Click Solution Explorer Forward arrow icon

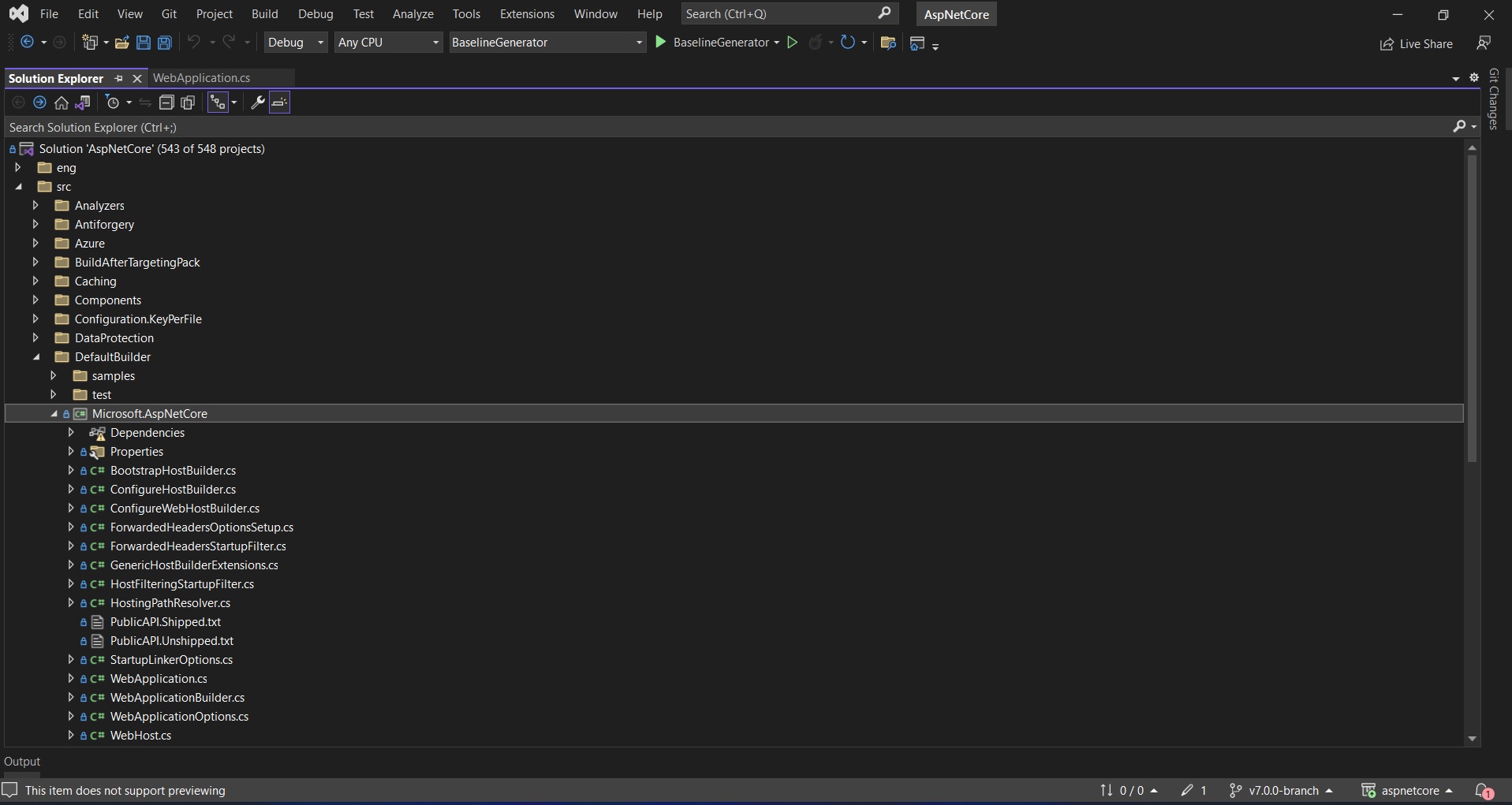tap(39, 102)
